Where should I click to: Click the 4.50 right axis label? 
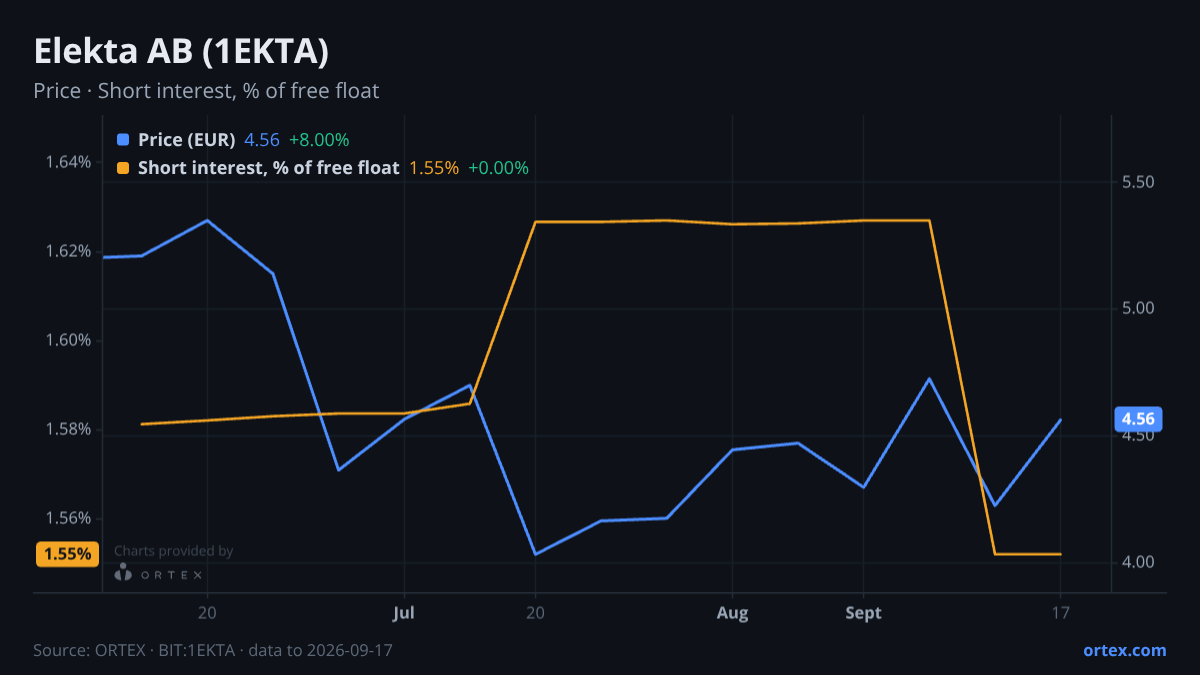pyautogui.click(x=1138, y=436)
